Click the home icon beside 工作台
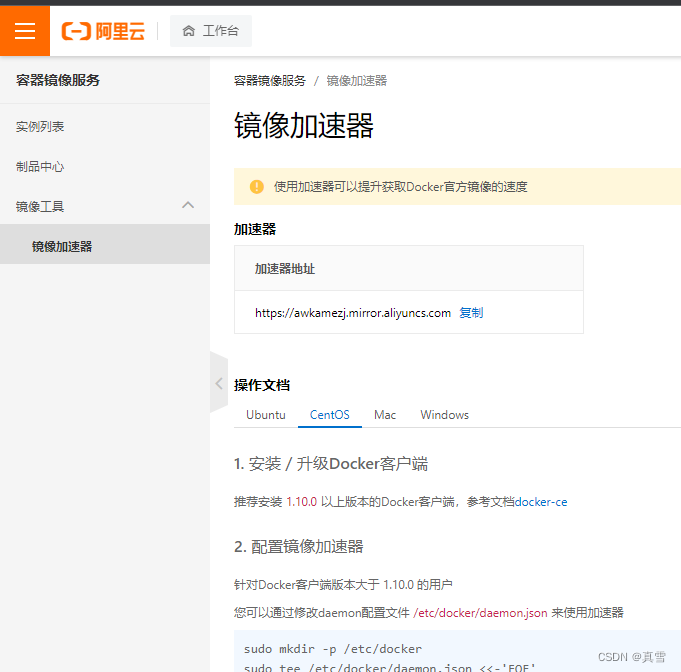Screen dimensions: 681x672 click(x=188, y=31)
